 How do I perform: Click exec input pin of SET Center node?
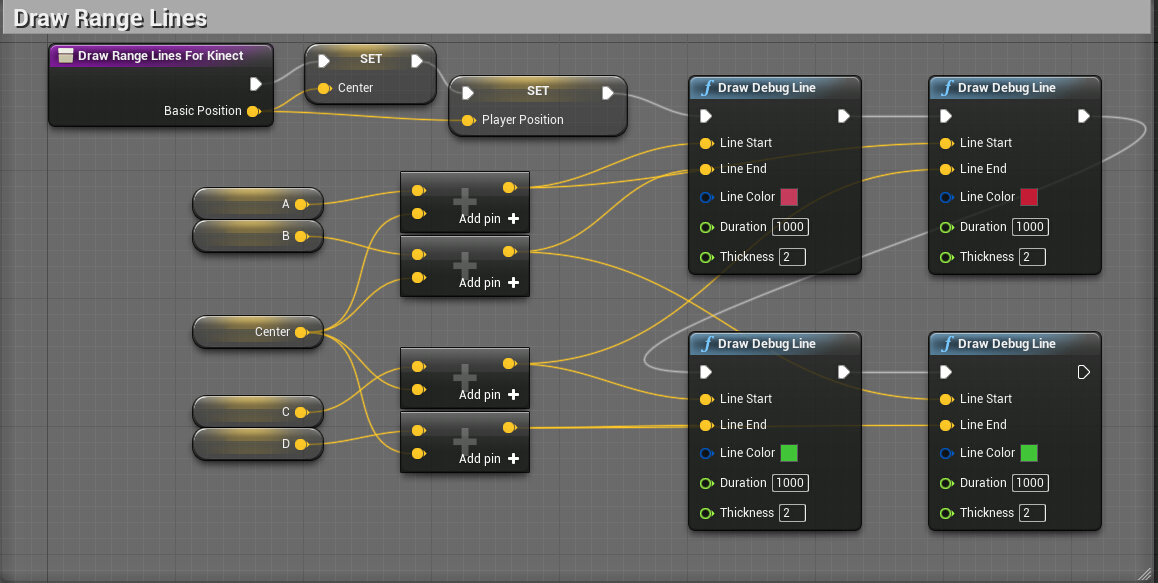click(323, 60)
